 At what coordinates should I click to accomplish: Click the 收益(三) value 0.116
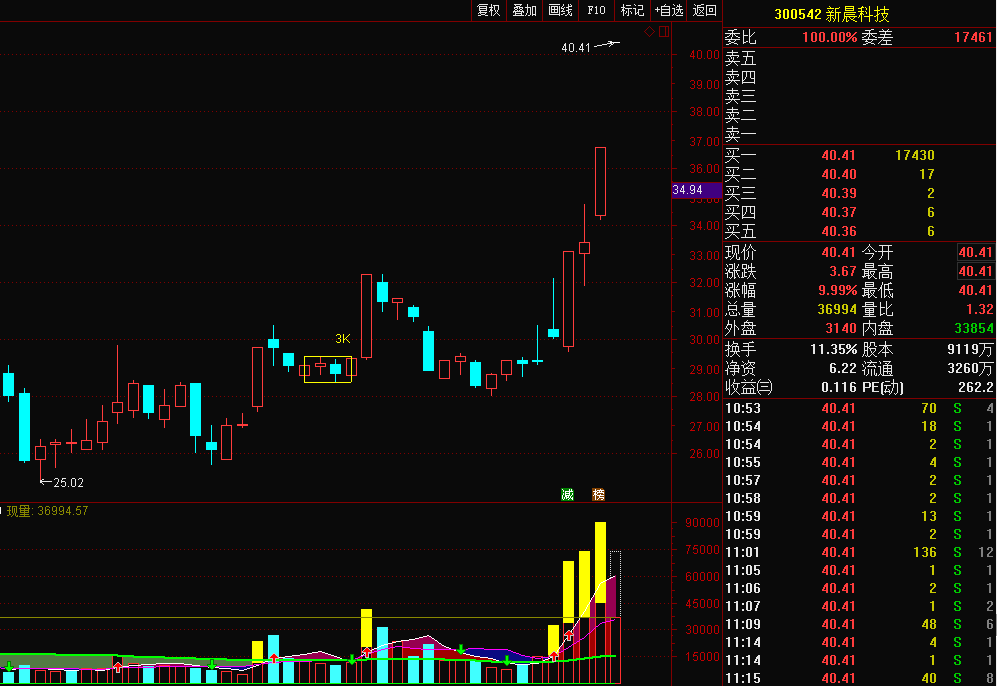(x=839, y=387)
